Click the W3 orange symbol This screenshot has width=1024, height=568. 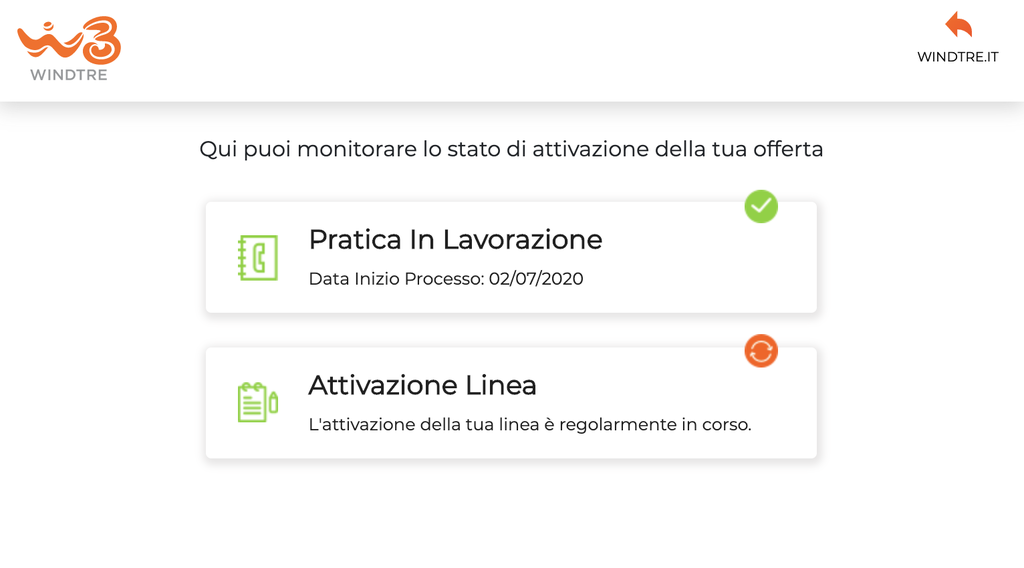tap(69, 40)
